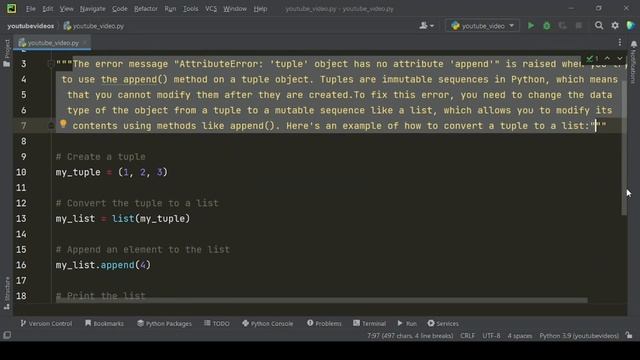Click the youtube_video.py breadcrumb
Image resolution: width=640 pixels, height=360 pixels.
[x=94, y=26]
